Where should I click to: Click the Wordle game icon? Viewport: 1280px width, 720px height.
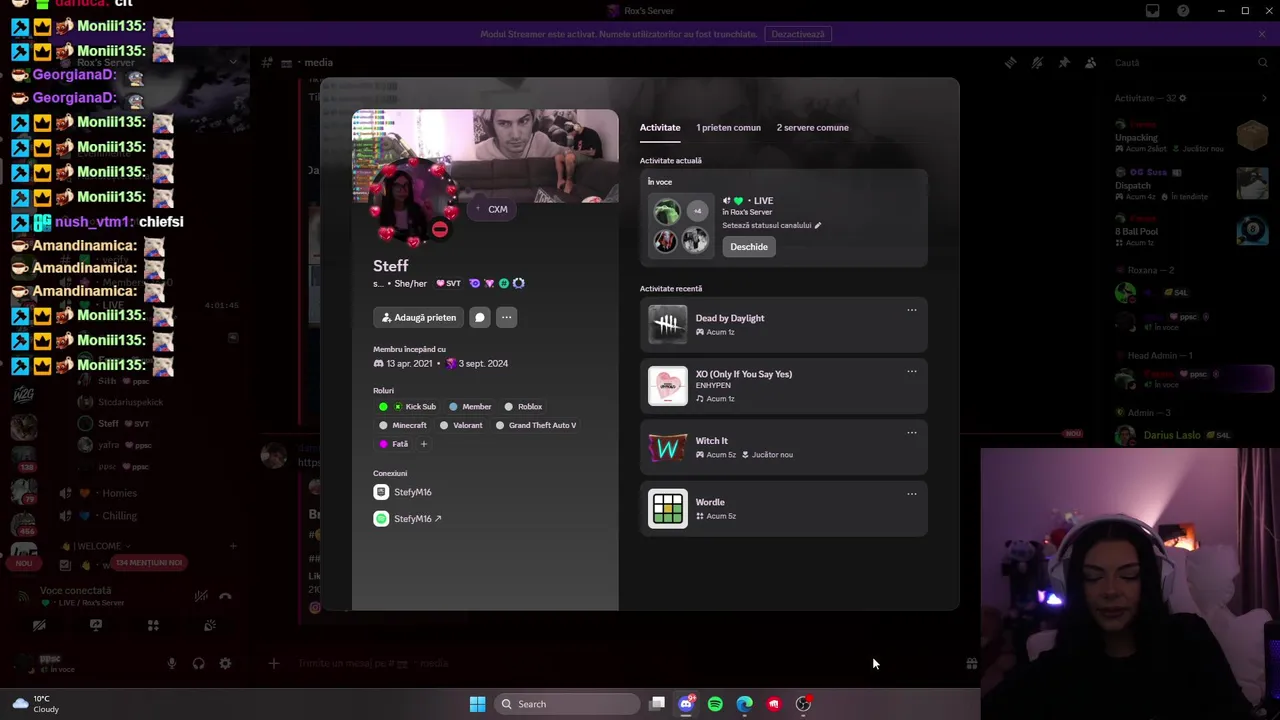pyautogui.click(x=668, y=508)
